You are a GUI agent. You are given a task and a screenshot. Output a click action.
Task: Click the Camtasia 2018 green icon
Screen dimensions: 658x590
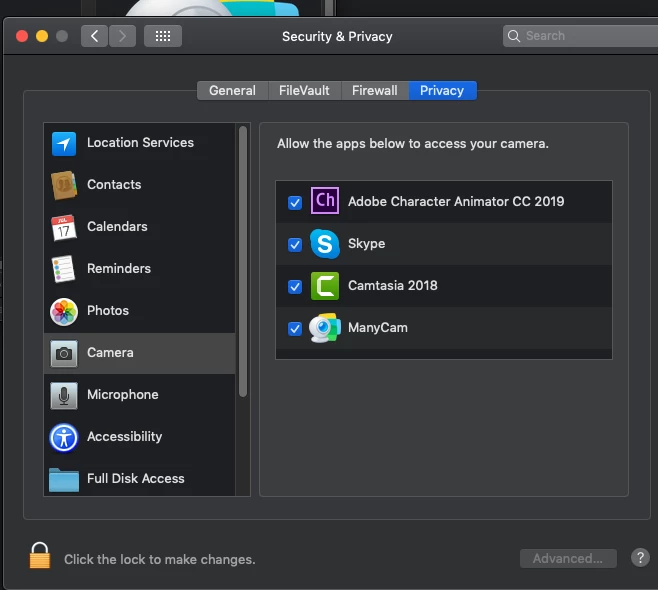(x=325, y=286)
